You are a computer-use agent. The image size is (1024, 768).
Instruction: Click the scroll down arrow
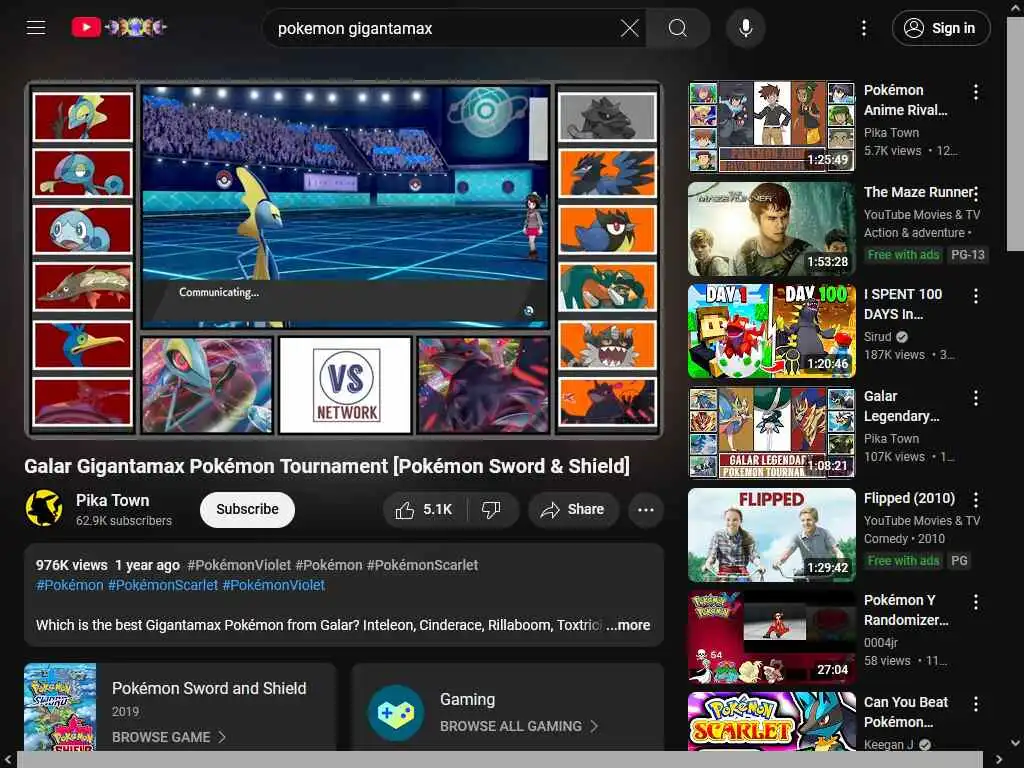pos(1015,743)
